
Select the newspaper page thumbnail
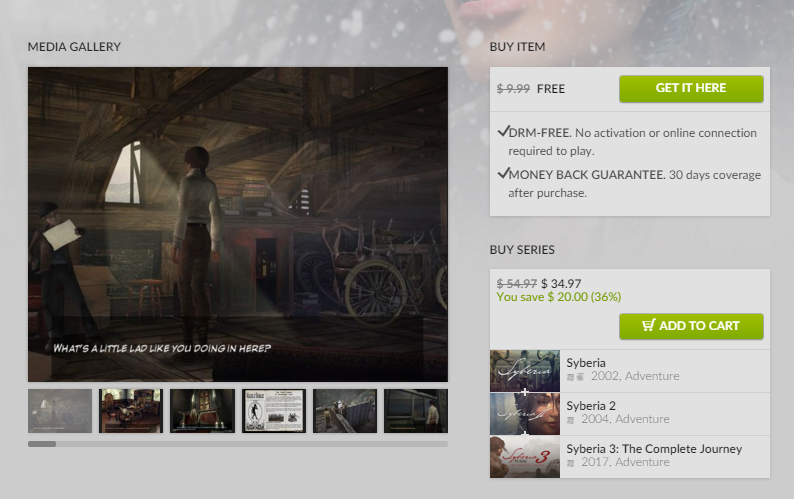(x=274, y=411)
